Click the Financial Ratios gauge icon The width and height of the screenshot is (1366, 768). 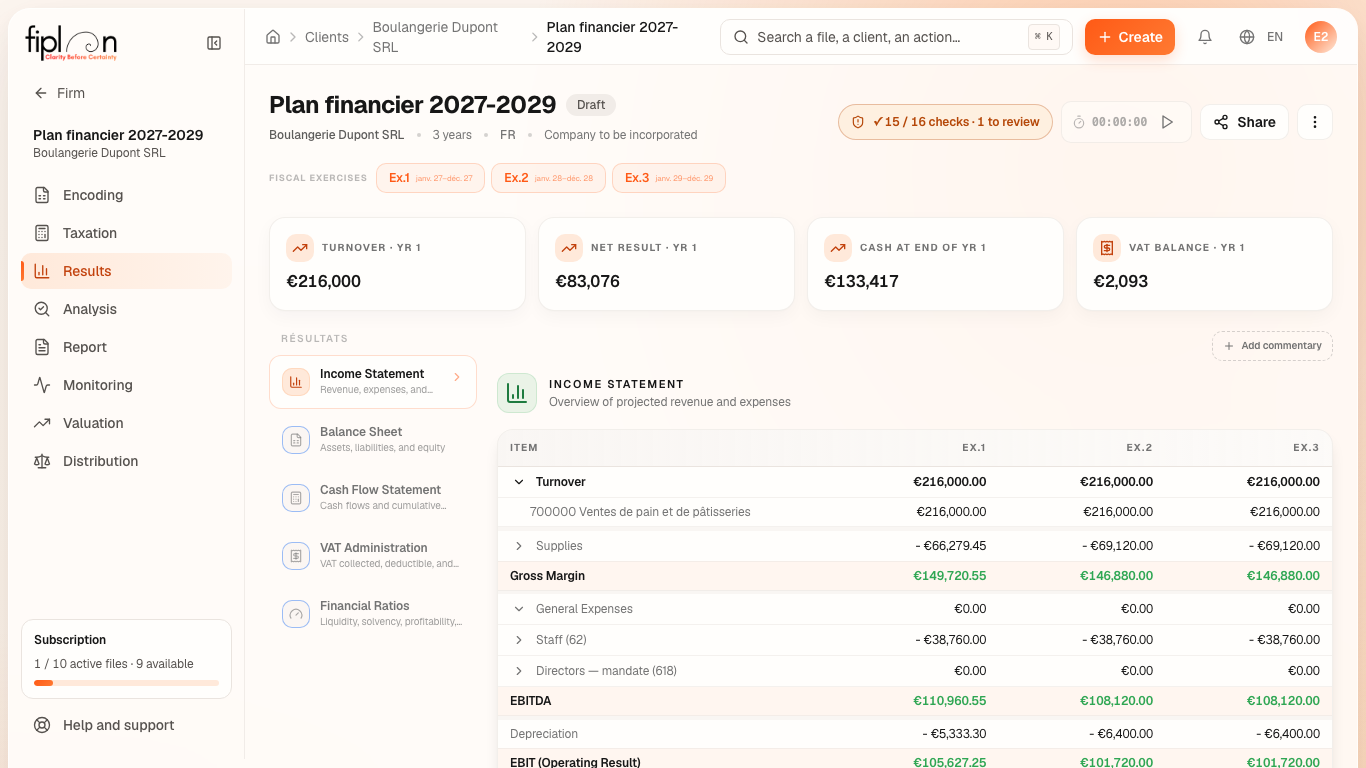point(296,614)
